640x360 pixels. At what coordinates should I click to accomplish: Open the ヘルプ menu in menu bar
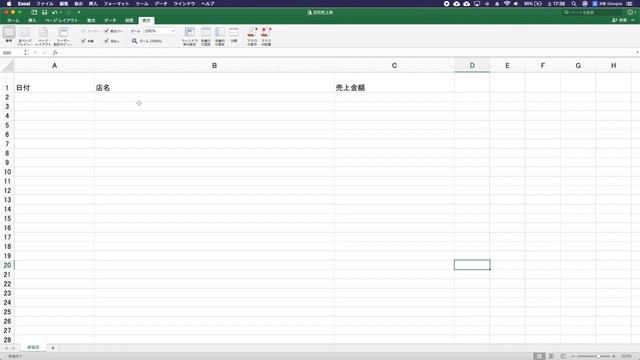click(x=208, y=4)
